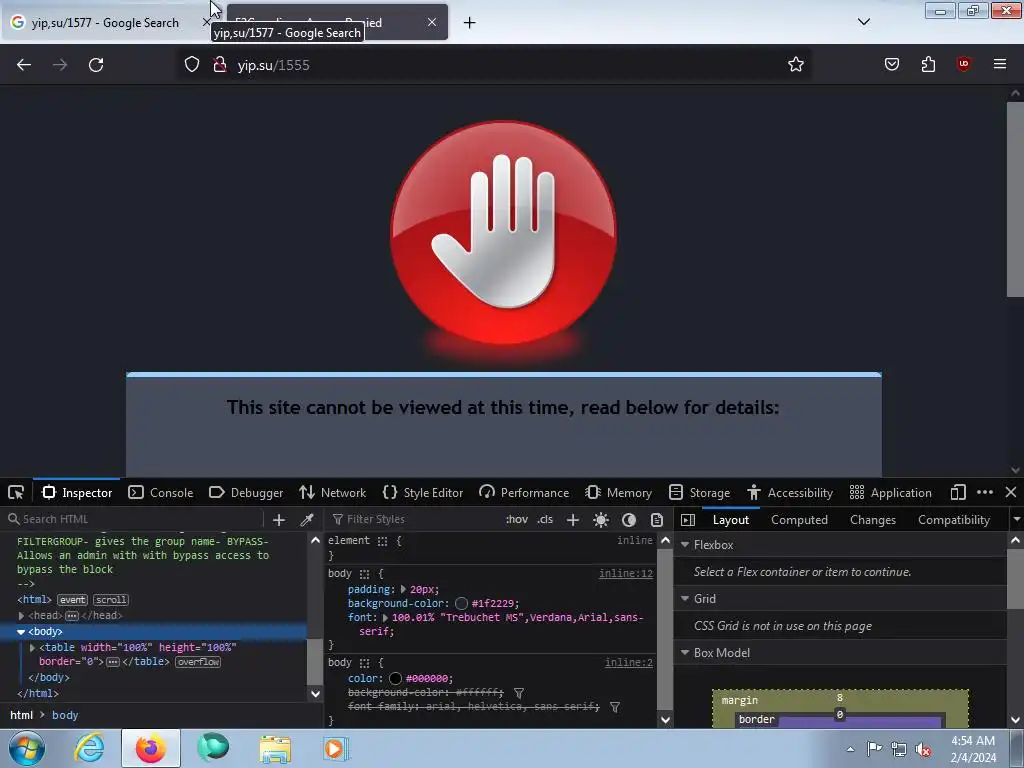Screen dimensions: 1024x768
Task: Open the Style Editor panel
Action: pos(423,492)
